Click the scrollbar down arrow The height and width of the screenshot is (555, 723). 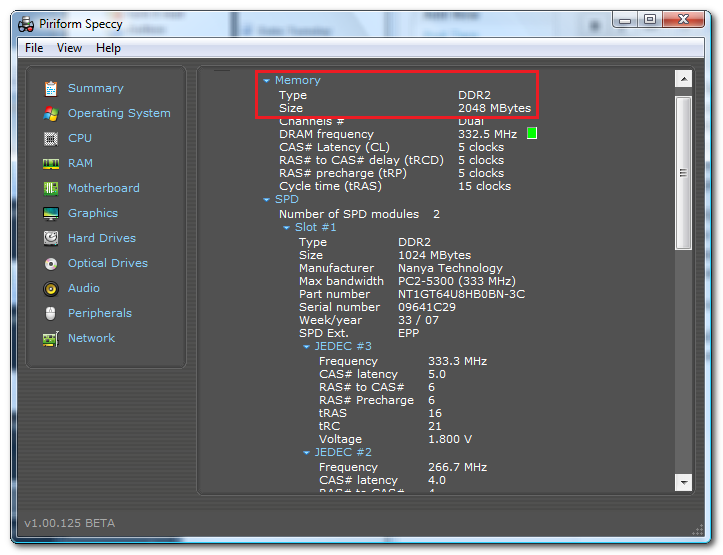(683, 483)
